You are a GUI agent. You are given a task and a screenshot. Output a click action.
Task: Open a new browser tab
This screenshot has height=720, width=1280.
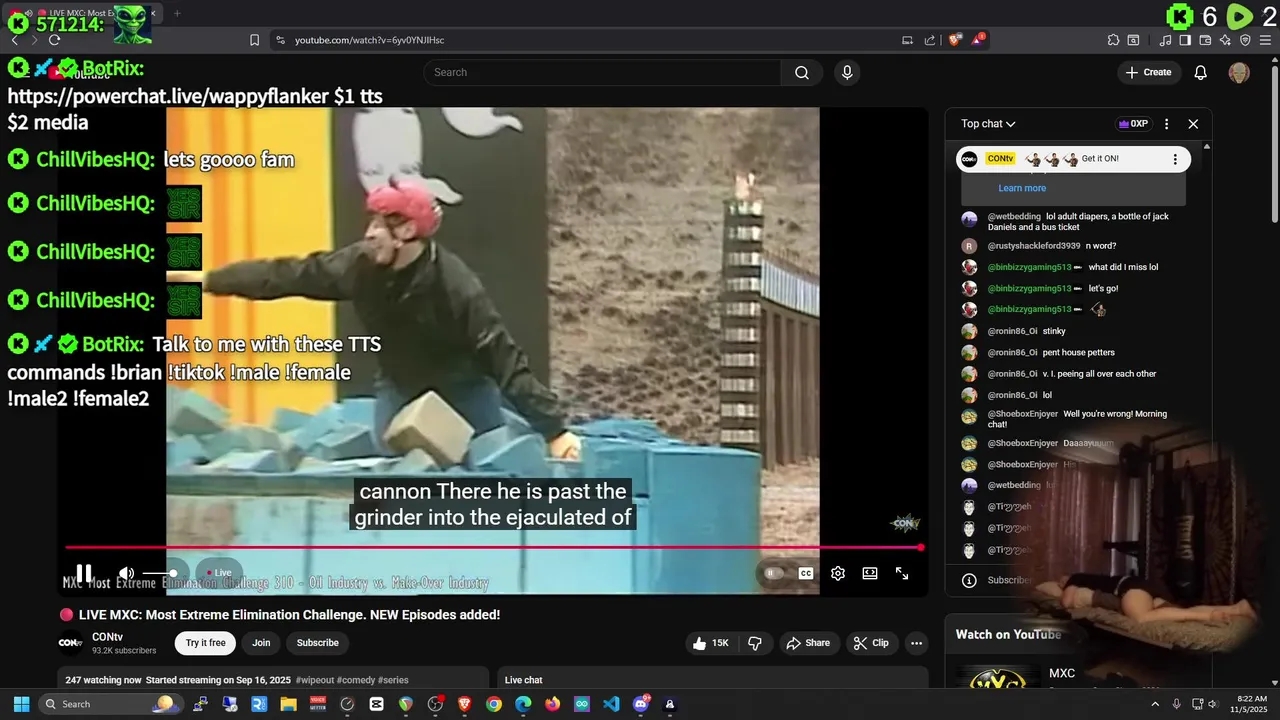[x=177, y=13]
